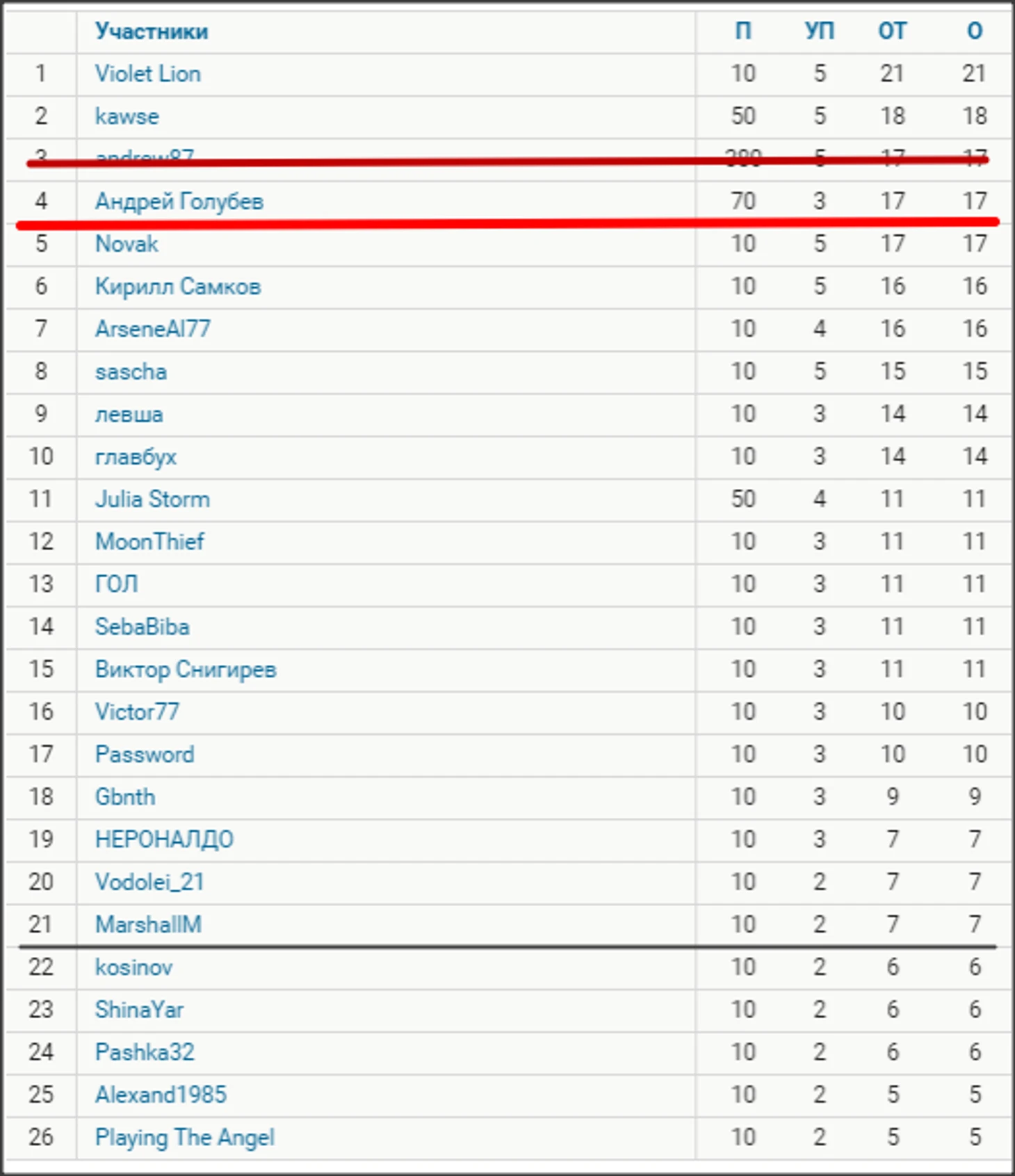Click kosinov participant link
Image resolution: width=1015 pixels, height=1176 pixels.
click(133, 967)
